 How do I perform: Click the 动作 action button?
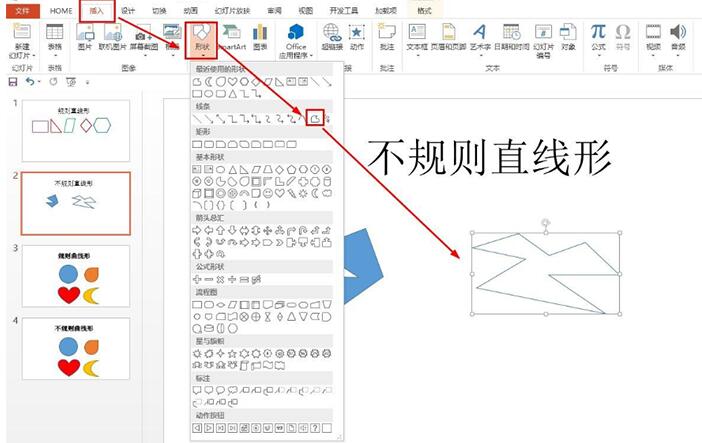pyautogui.click(x=357, y=37)
